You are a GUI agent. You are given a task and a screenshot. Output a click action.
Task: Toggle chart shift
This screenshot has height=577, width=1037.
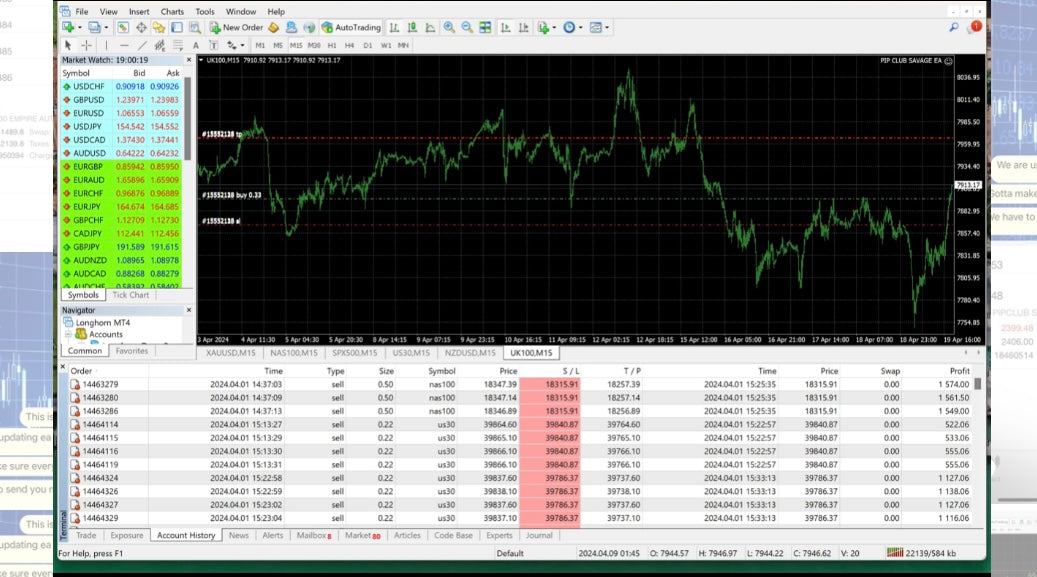click(x=523, y=27)
